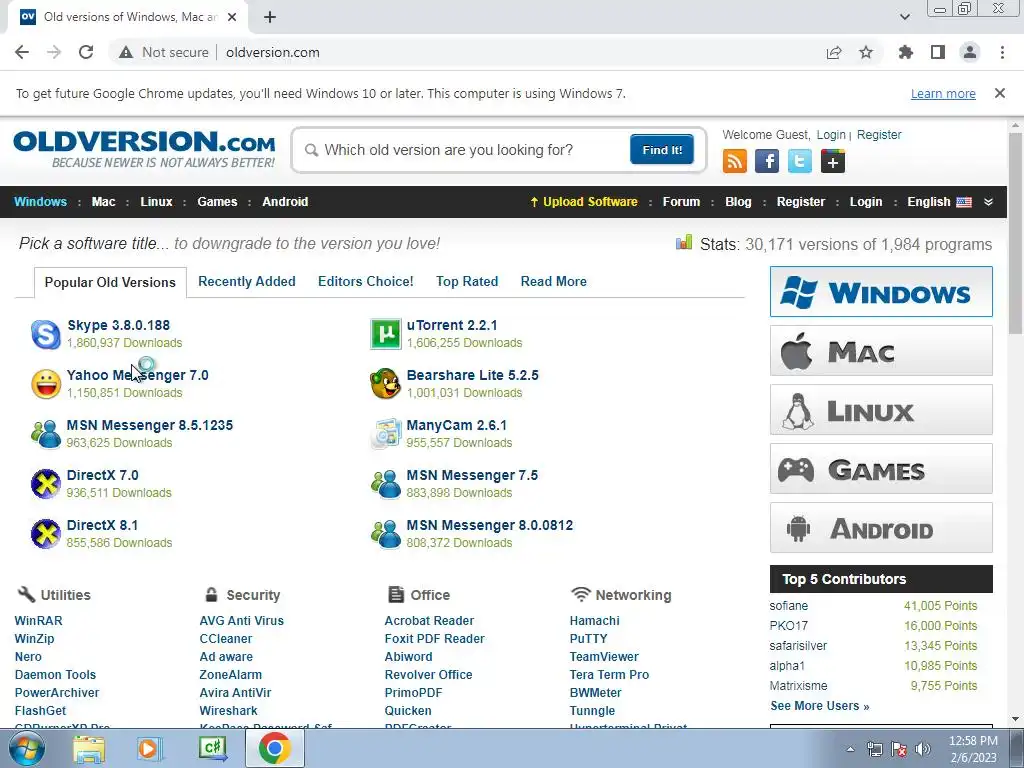Open the WinRAR link under Utilities
Viewport: 1024px width, 768px height.
click(39, 620)
